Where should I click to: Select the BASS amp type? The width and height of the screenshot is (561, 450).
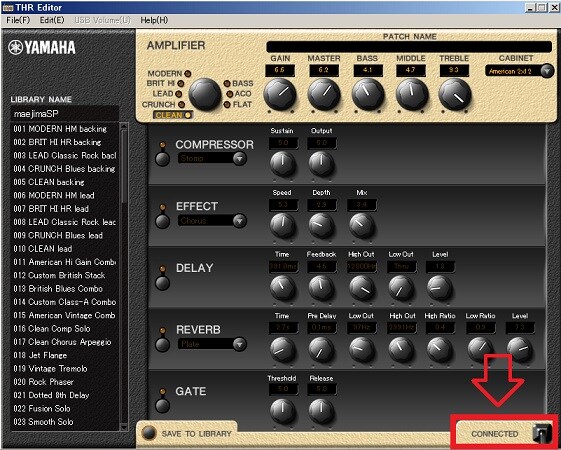(226, 84)
